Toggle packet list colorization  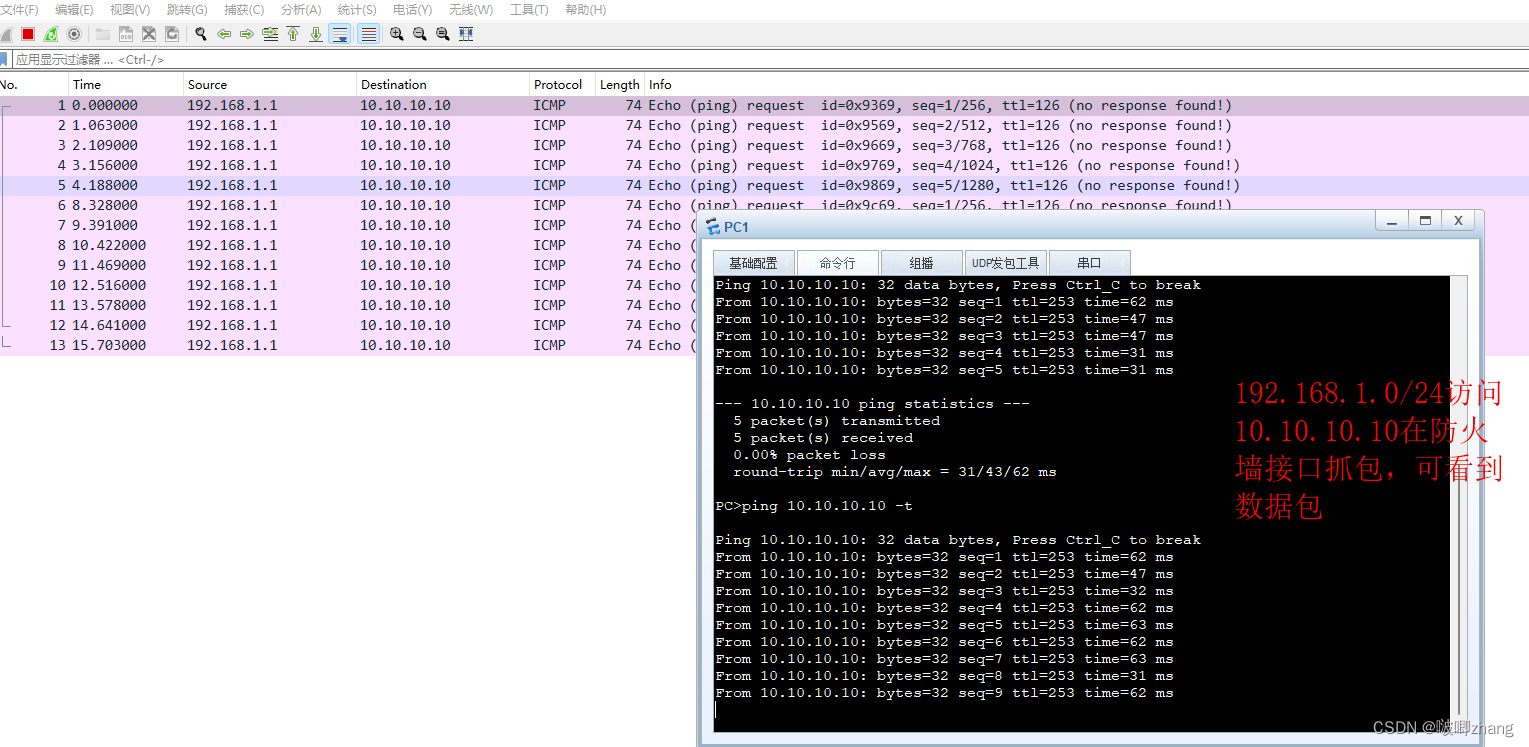coord(369,34)
